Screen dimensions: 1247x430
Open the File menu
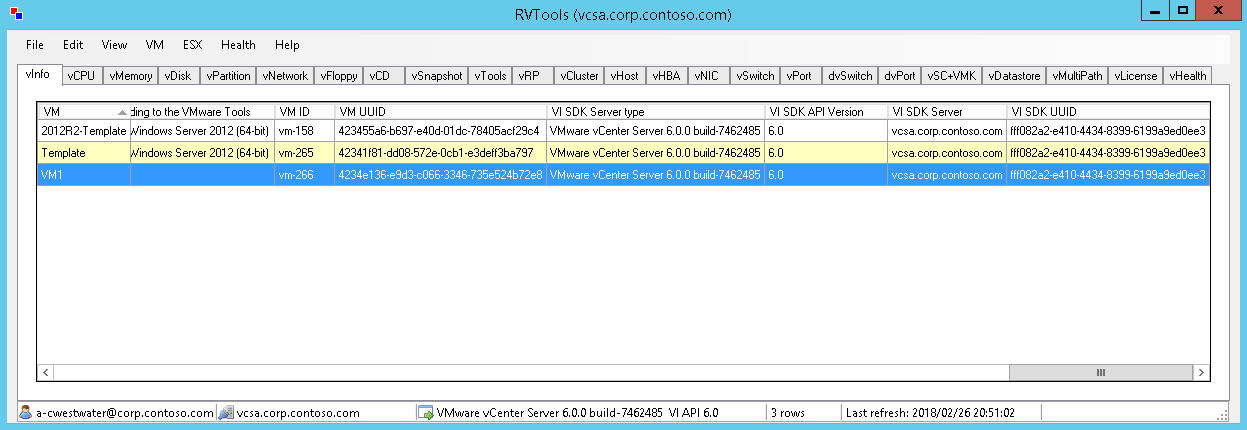[35, 45]
